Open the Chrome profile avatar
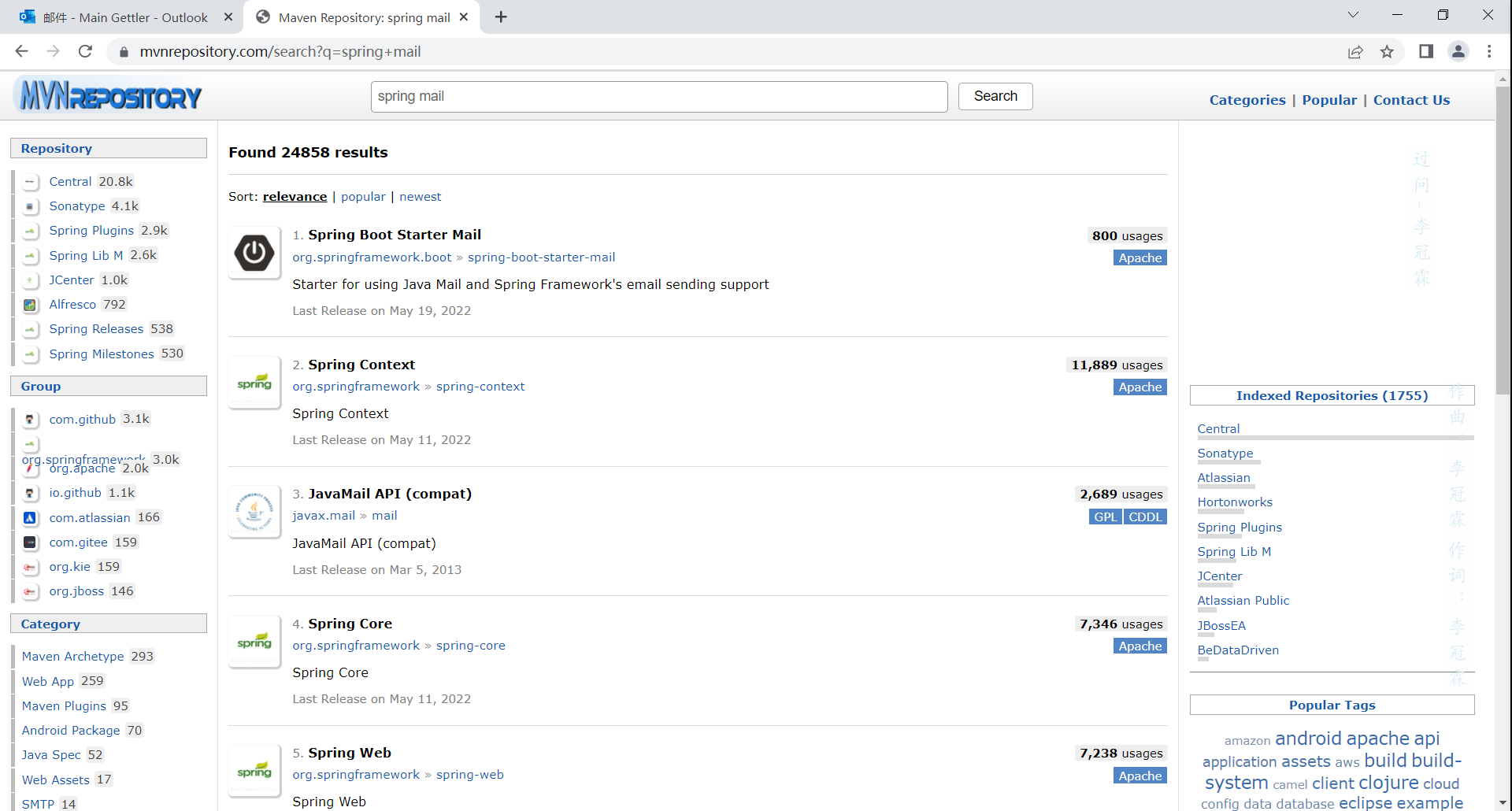1512x811 pixels. [x=1458, y=51]
